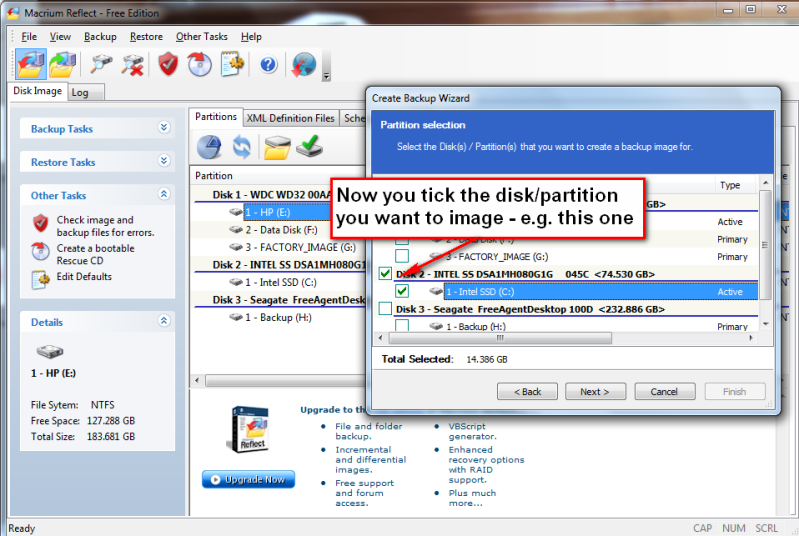Select the Partitions tab
Screen dimensions: 799x536
(216, 117)
